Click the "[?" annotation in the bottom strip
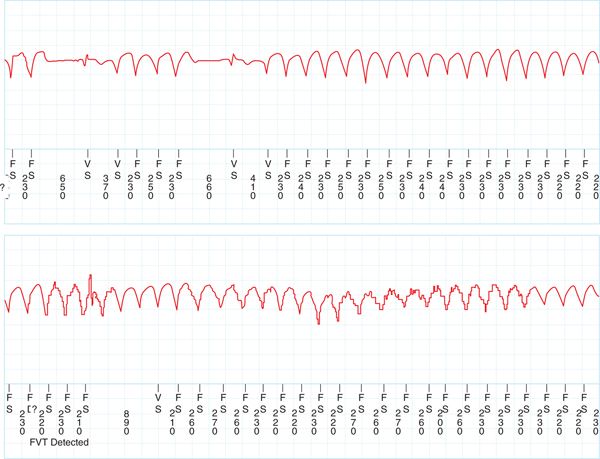600x459 pixels. pyautogui.click(x=32, y=410)
